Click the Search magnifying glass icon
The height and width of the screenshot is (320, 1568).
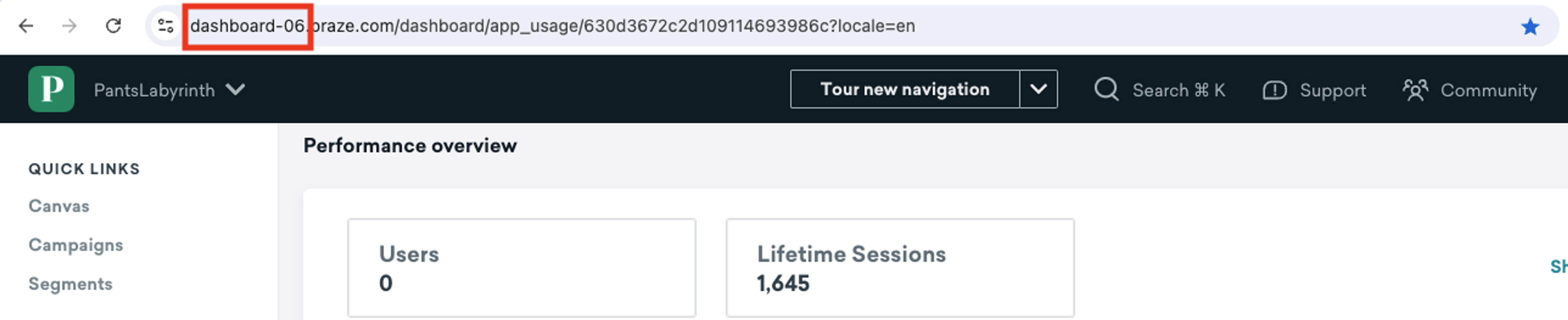tap(1106, 89)
